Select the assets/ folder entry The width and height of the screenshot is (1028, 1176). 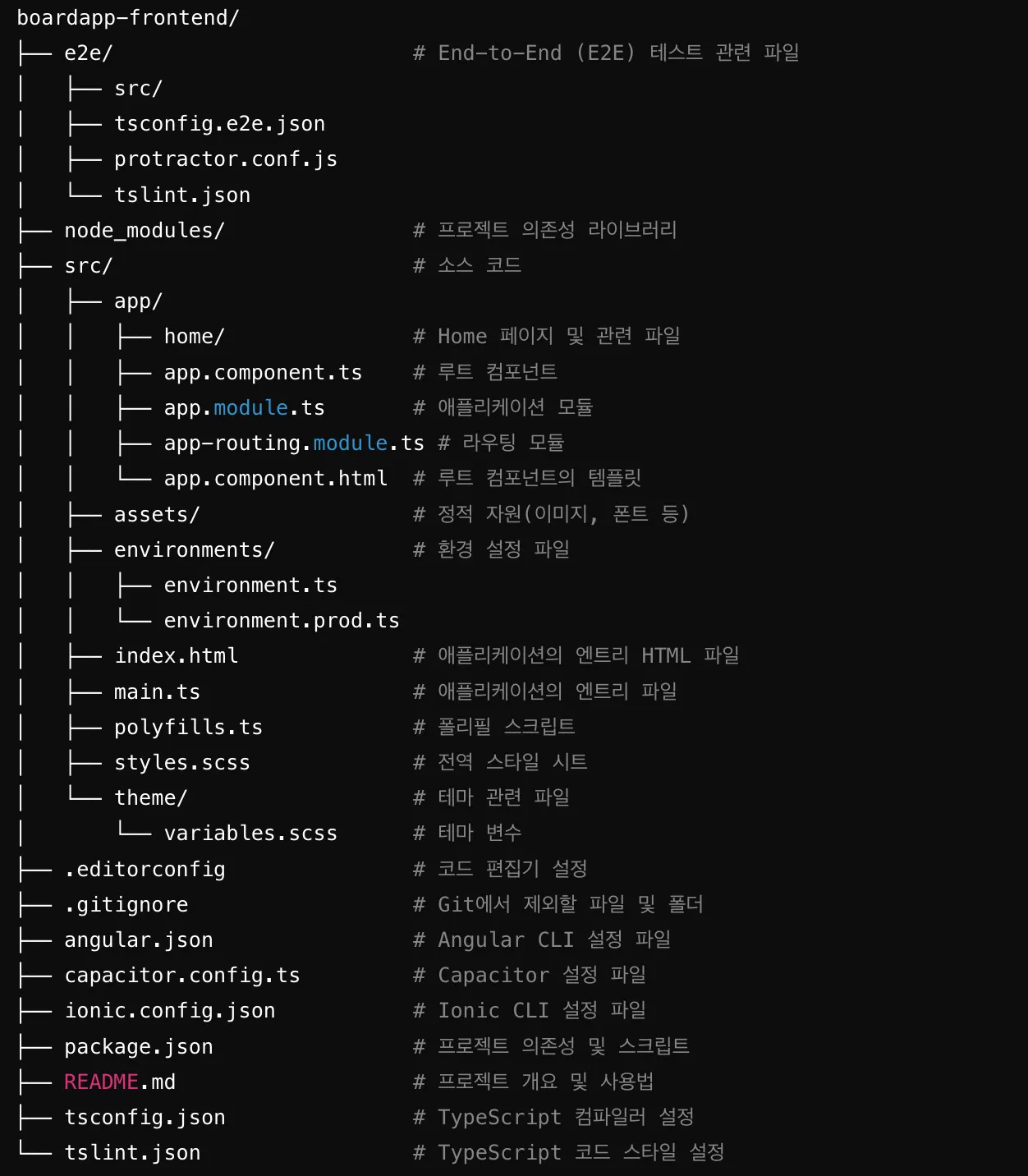click(x=157, y=515)
